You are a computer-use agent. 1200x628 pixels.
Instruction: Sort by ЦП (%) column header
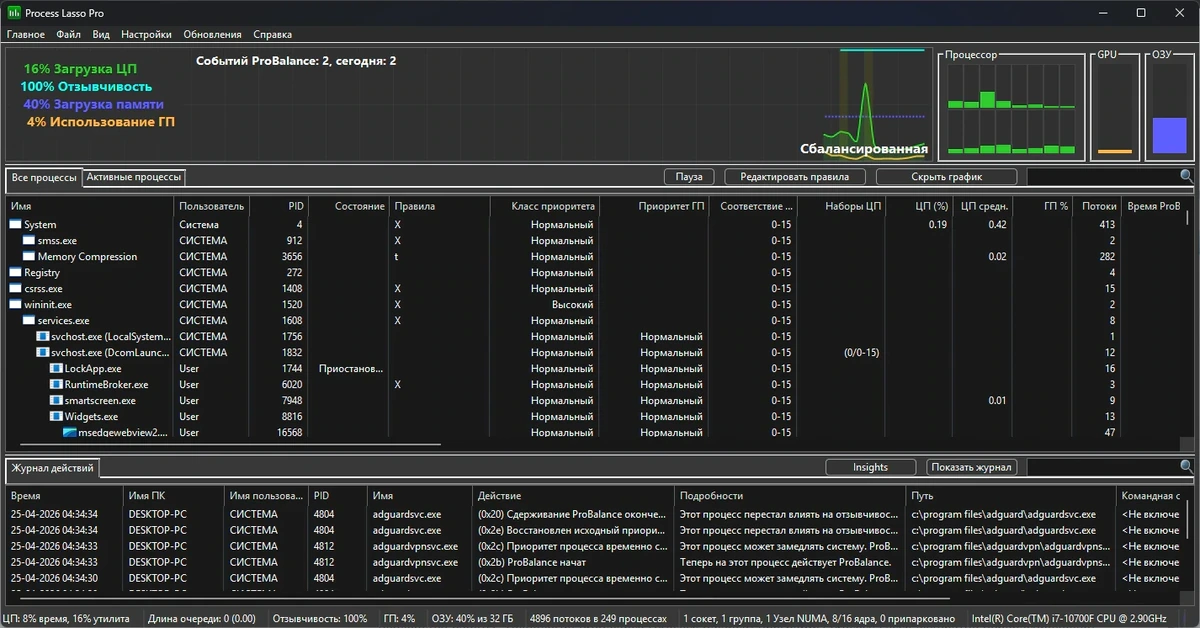point(919,206)
